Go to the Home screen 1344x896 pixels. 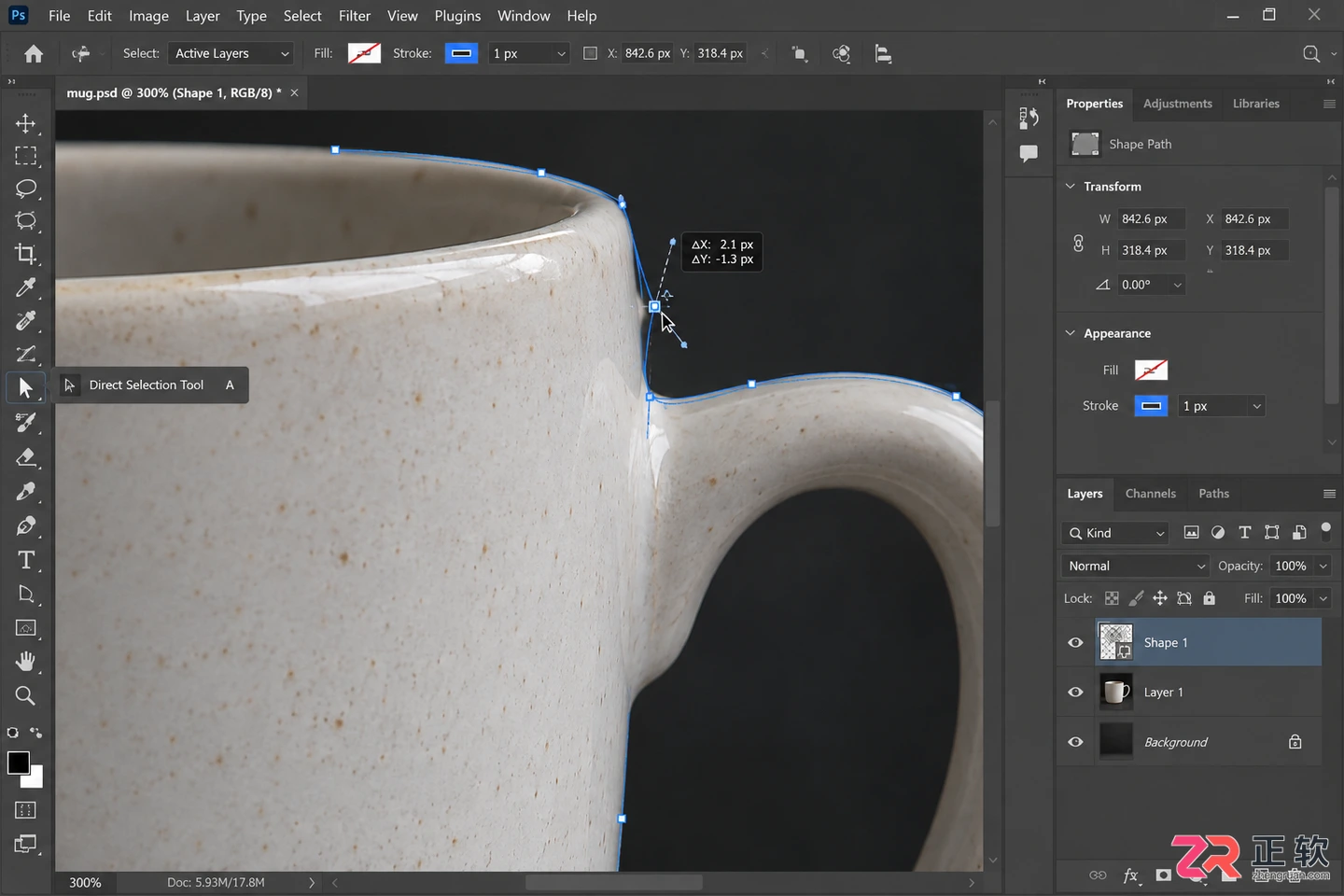point(34,54)
